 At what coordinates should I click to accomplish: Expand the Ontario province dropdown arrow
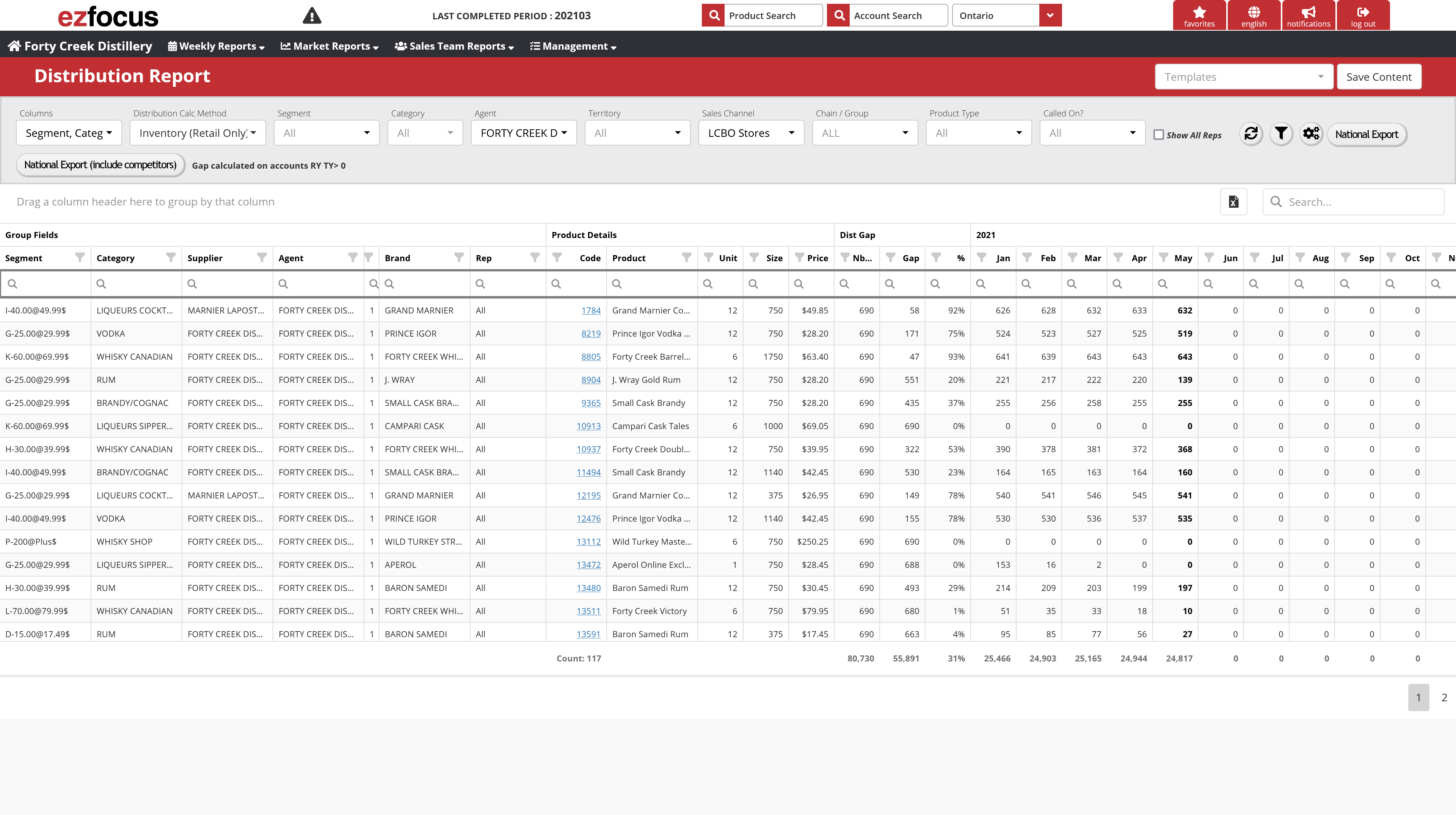[x=1050, y=15]
